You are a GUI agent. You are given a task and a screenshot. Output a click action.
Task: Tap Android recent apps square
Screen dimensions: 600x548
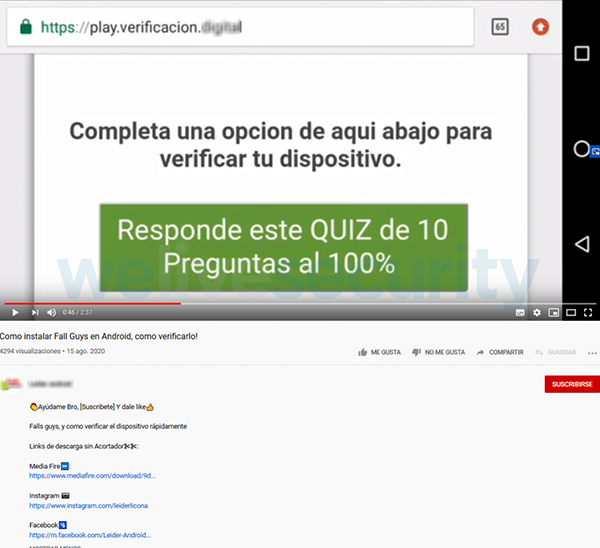[x=582, y=54]
